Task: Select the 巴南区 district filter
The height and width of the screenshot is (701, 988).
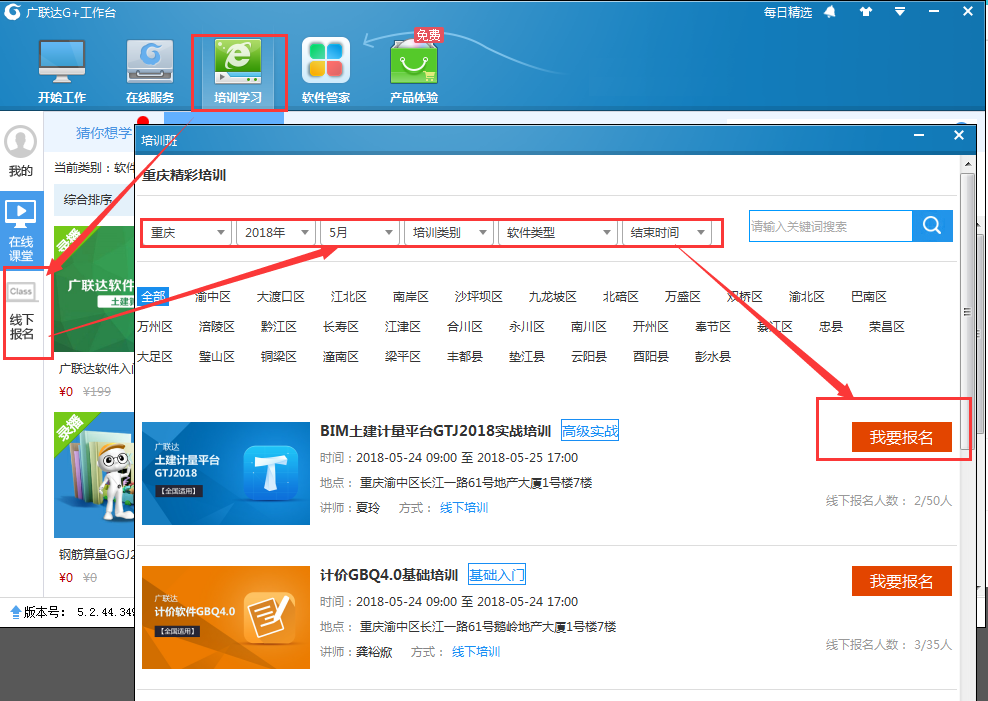Action: tap(869, 297)
